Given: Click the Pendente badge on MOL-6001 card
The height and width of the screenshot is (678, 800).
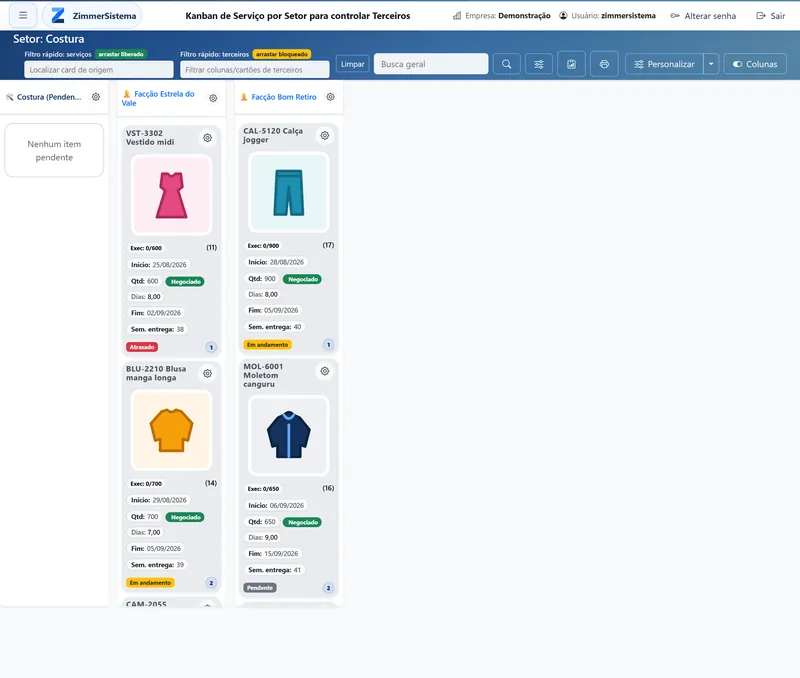Looking at the screenshot, I should tap(260, 588).
